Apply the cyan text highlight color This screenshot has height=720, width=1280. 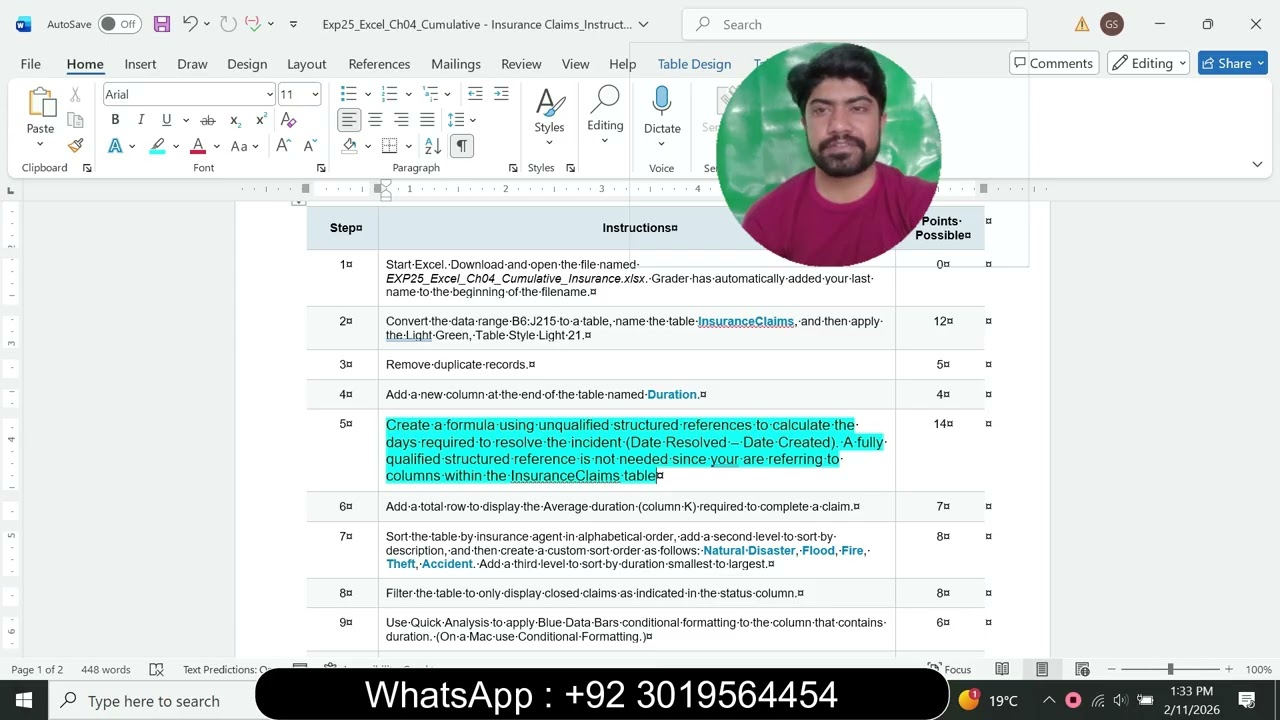(x=157, y=146)
